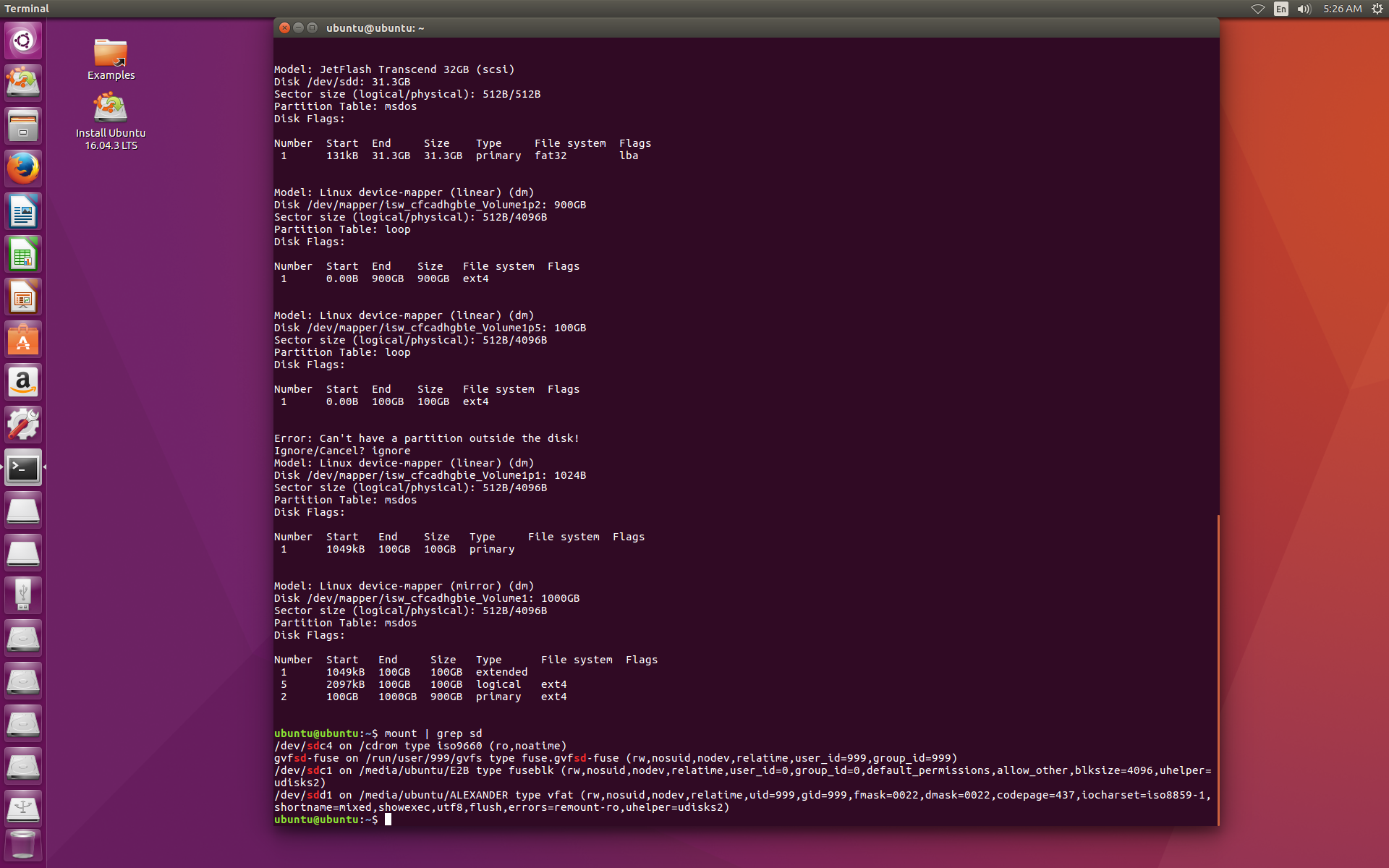Open LibreOffice Impress
The image size is (1389, 868).
(23, 297)
